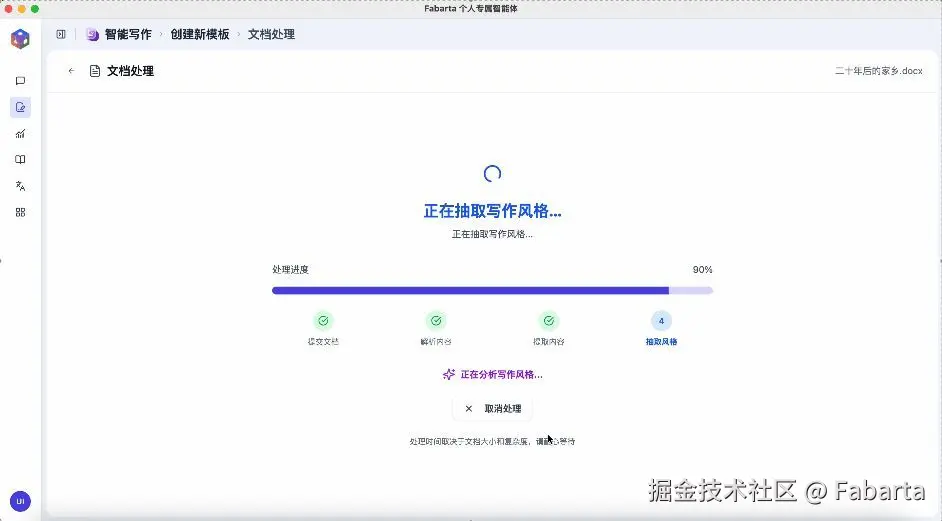Viewport: 942px width, 521px height.
Task: Click the document icon beside 文档处理
Action: coord(94,71)
